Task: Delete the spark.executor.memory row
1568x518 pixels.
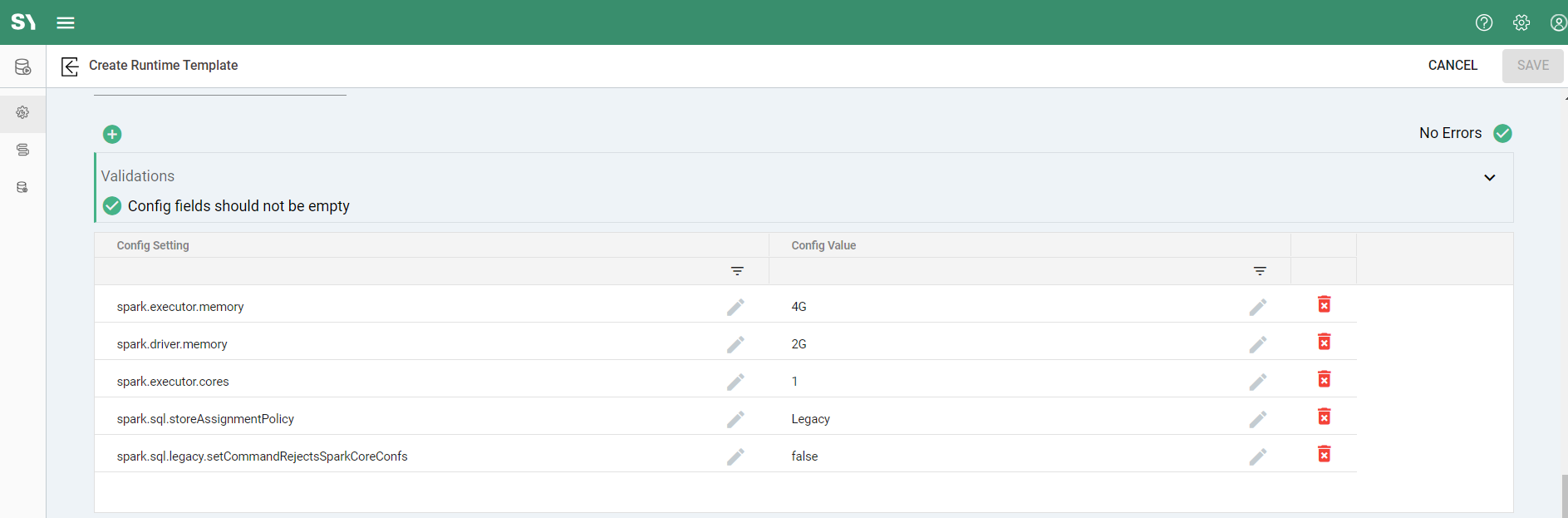Action: pyautogui.click(x=1324, y=304)
